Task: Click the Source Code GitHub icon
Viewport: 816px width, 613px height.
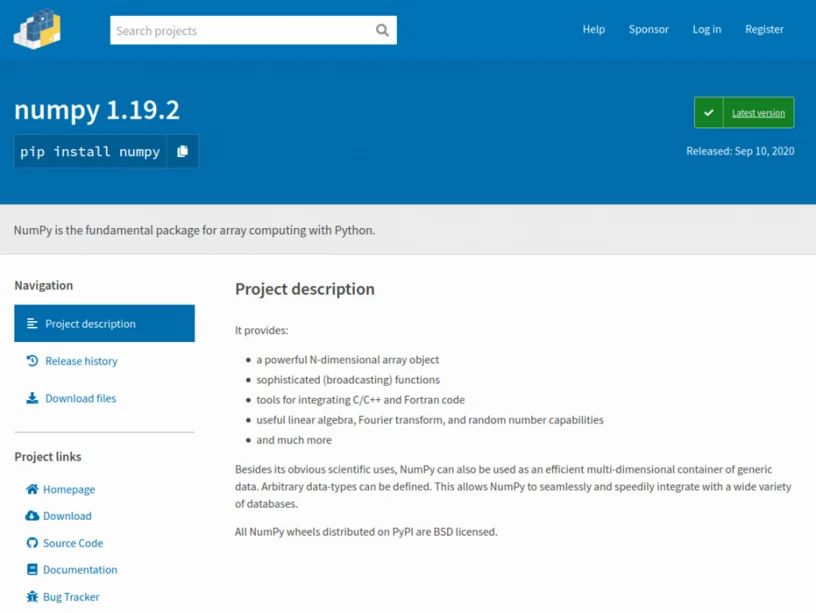Action: [32, 543]
